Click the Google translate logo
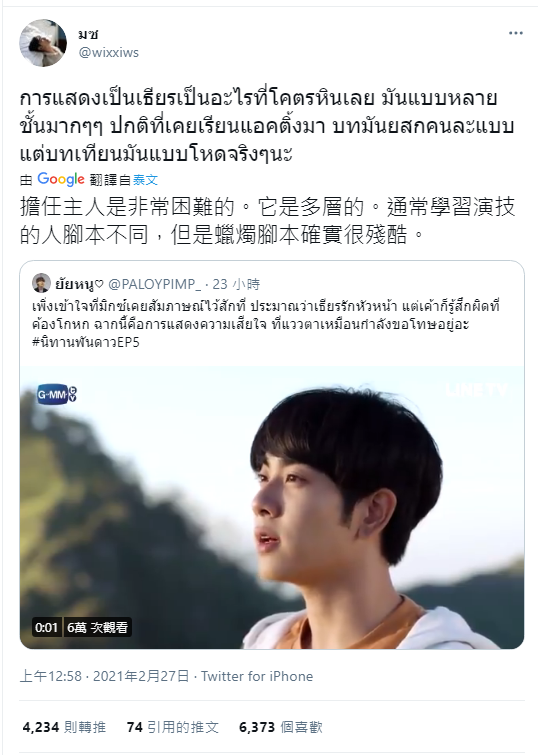 click(61, 179)
